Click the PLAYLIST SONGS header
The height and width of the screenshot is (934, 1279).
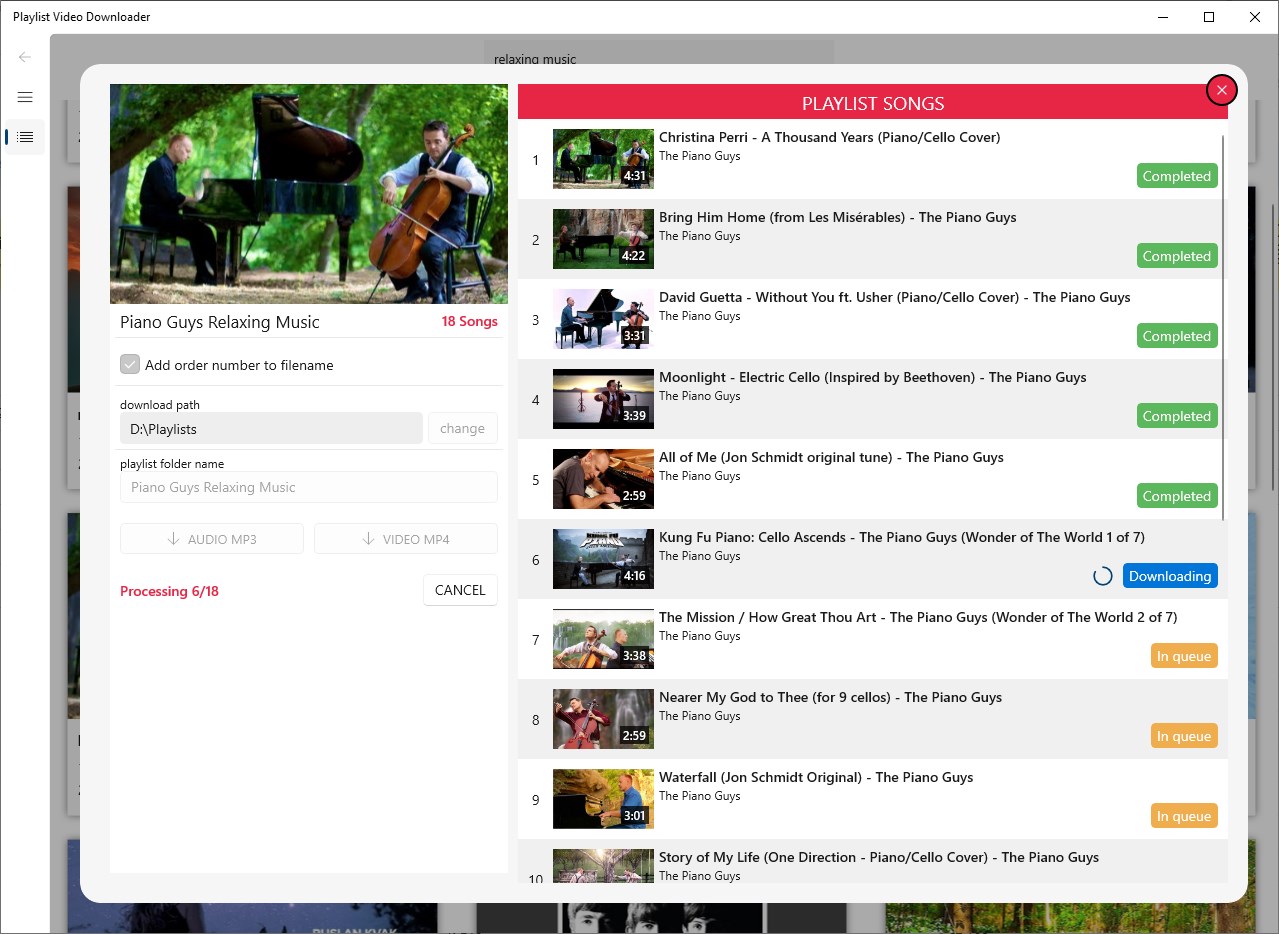pyautogui.click(x=872, y=103)
